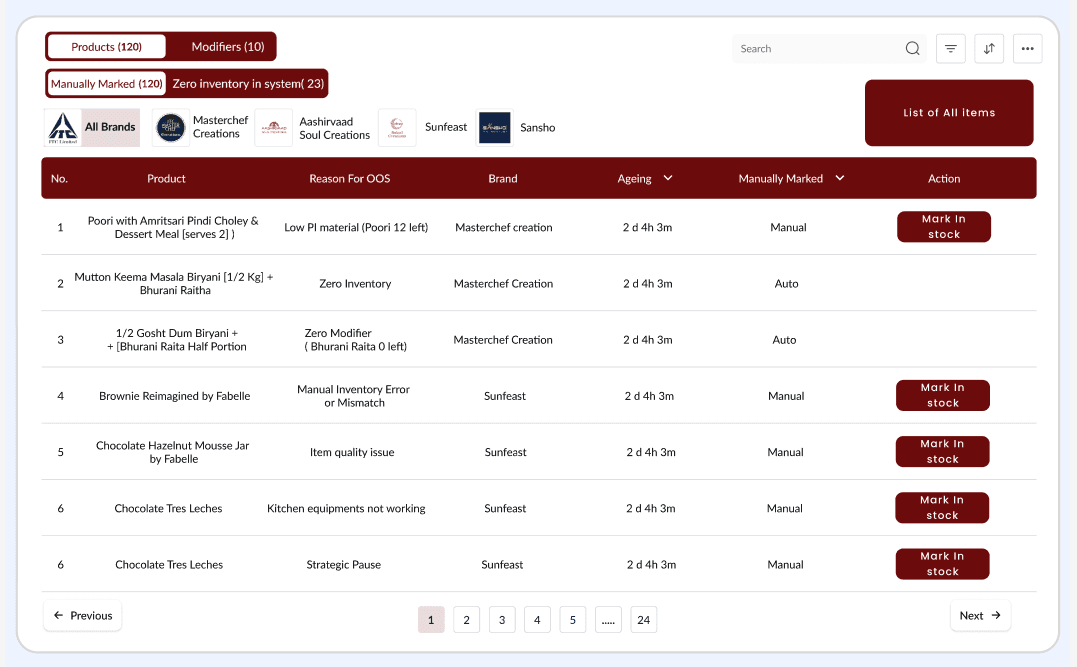Select the Aashirvaad Soul Creations logo
This screenshot has height=667, width=1077.
point(273,127)
